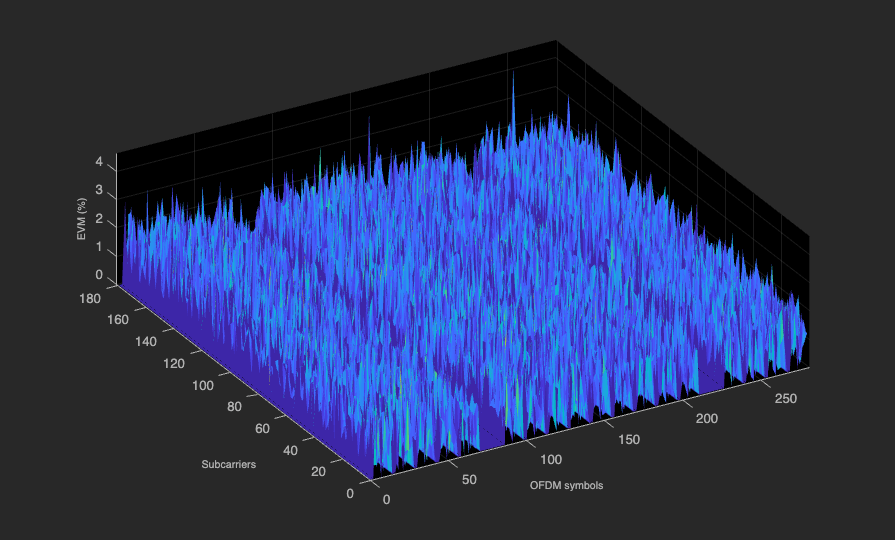Click the OFDM symbols tick '150'
The image size is (895, 540).
[x=628, y=440]
